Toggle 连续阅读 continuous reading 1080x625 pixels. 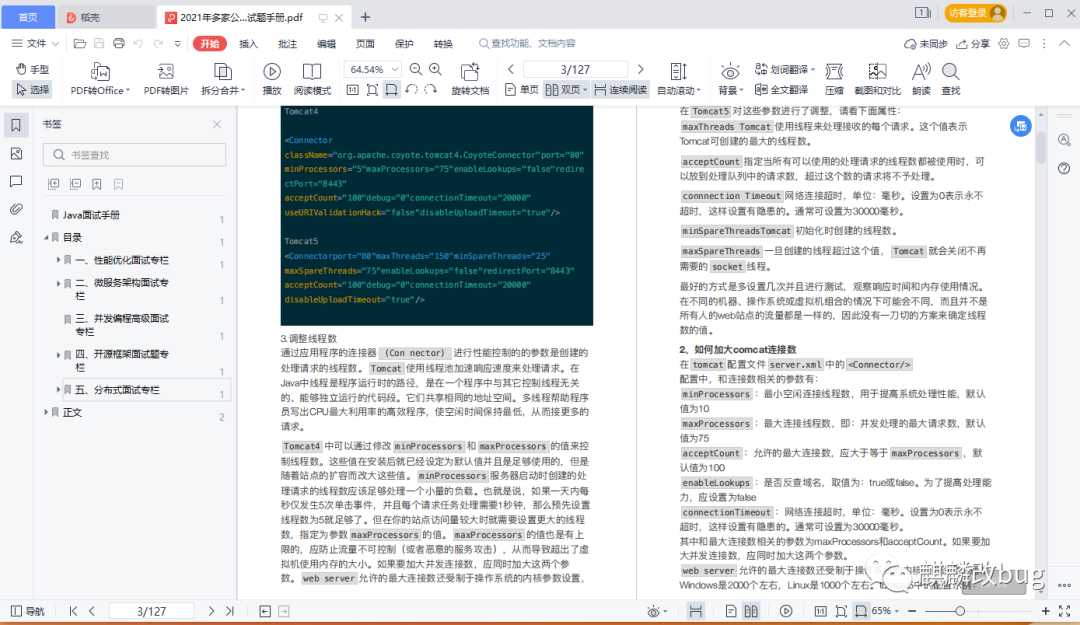(620, 90)
